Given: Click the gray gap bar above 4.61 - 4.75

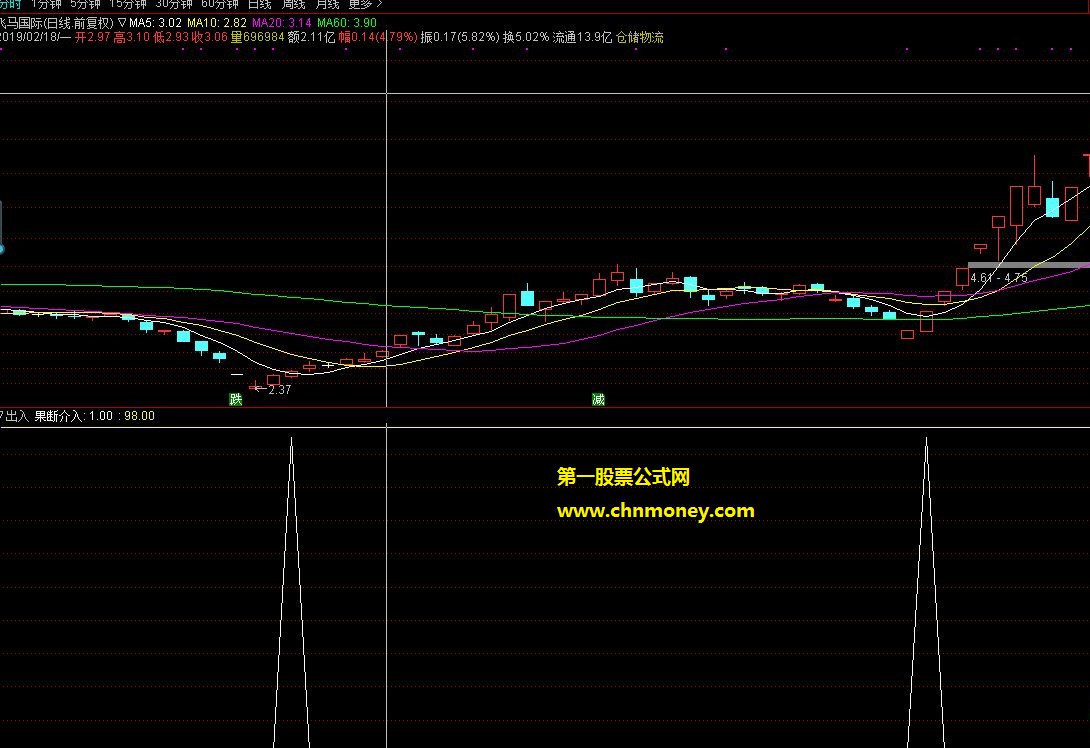Looking at the screenshot, I should pyautogui.click(x=1029, y=265).
